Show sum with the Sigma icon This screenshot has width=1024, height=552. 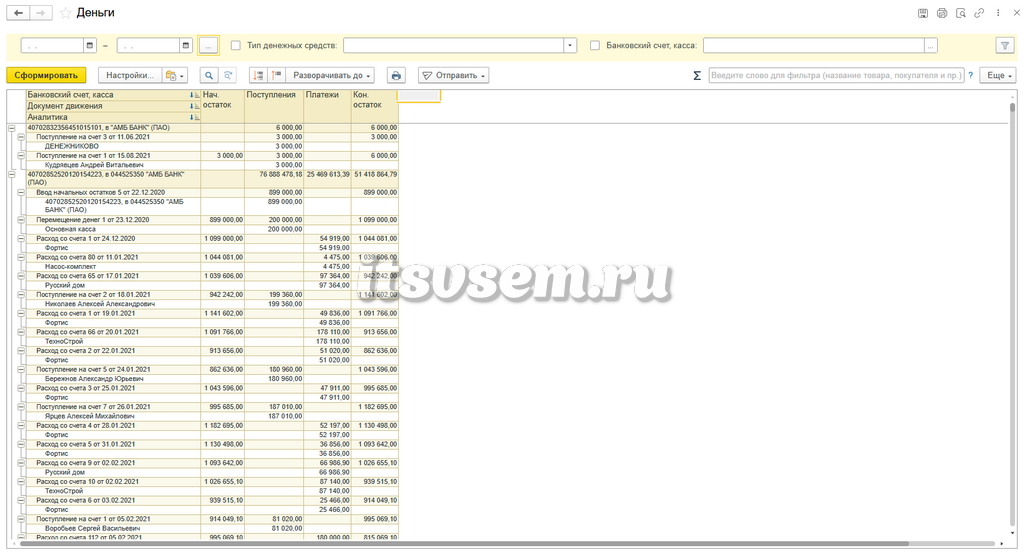(697, 75)
